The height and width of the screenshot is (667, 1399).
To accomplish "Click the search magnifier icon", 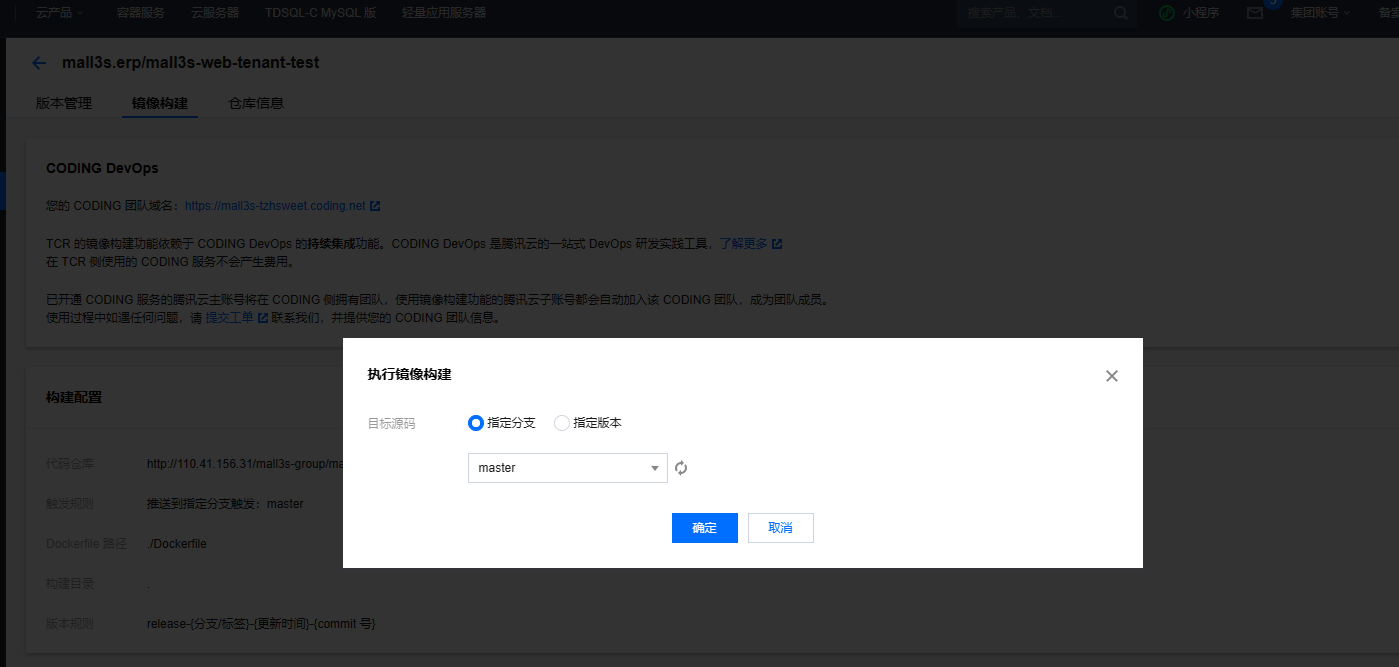I will [1121, 13].
